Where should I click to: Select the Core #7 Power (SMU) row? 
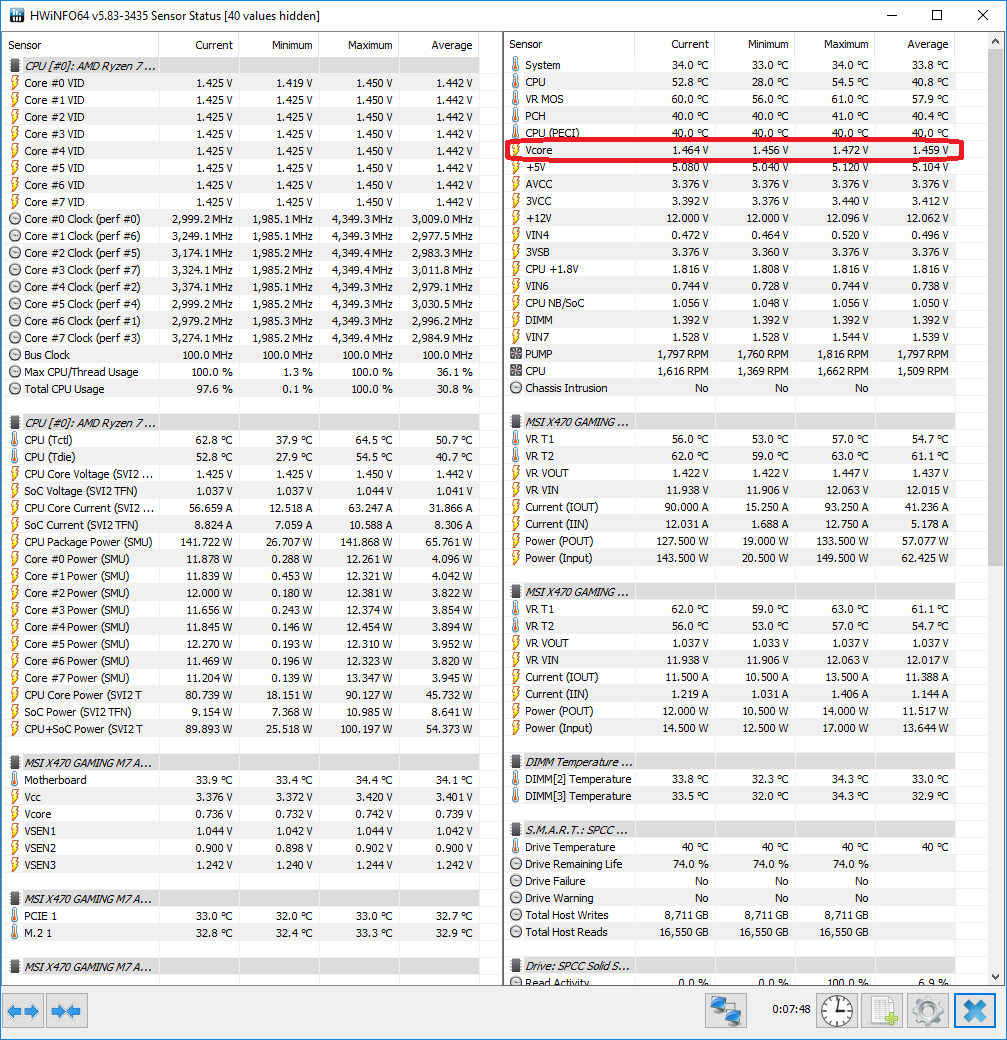(x=239, y=678)
